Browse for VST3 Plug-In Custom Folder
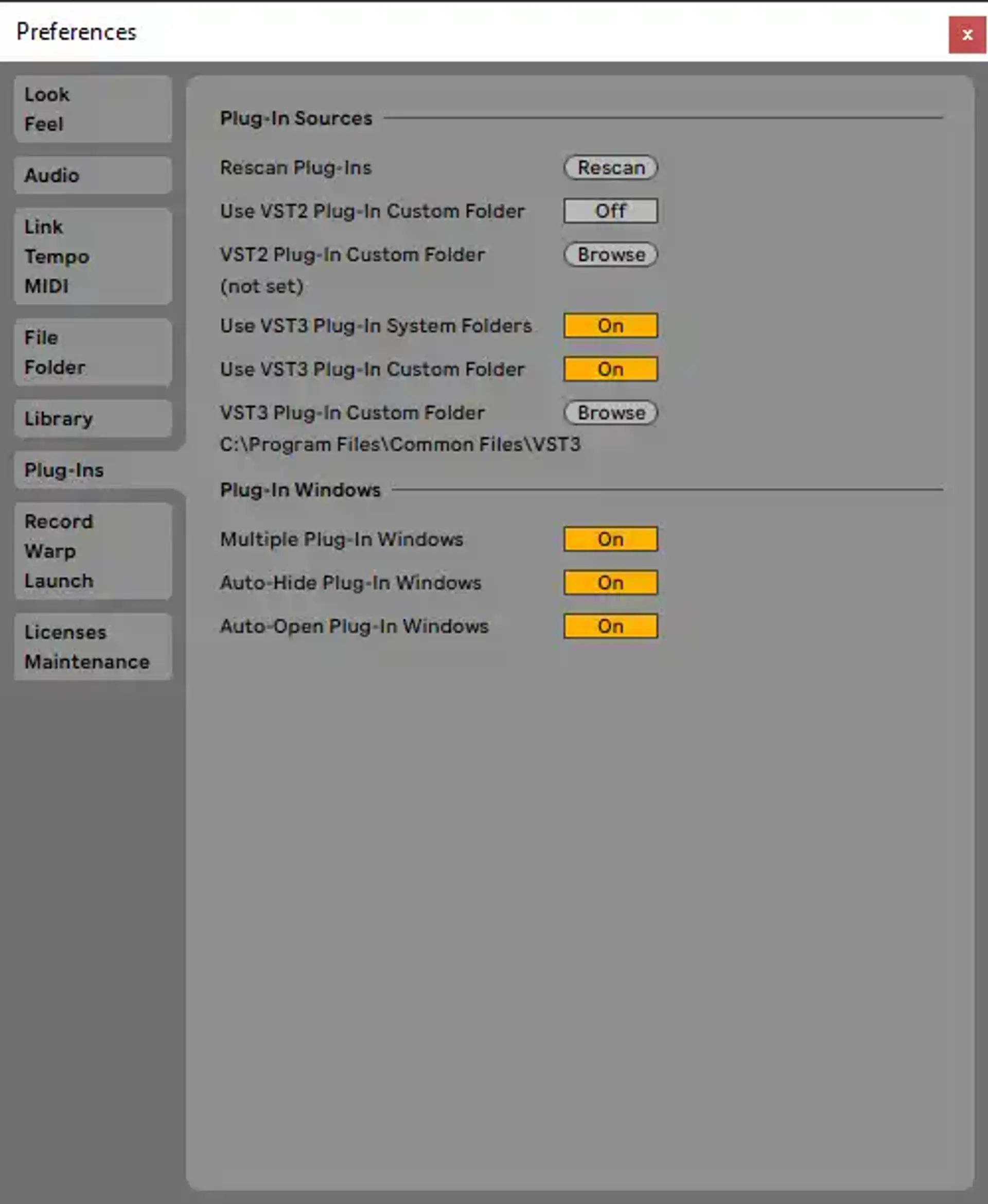988x1204 pixels. click(x=611, y=413)
